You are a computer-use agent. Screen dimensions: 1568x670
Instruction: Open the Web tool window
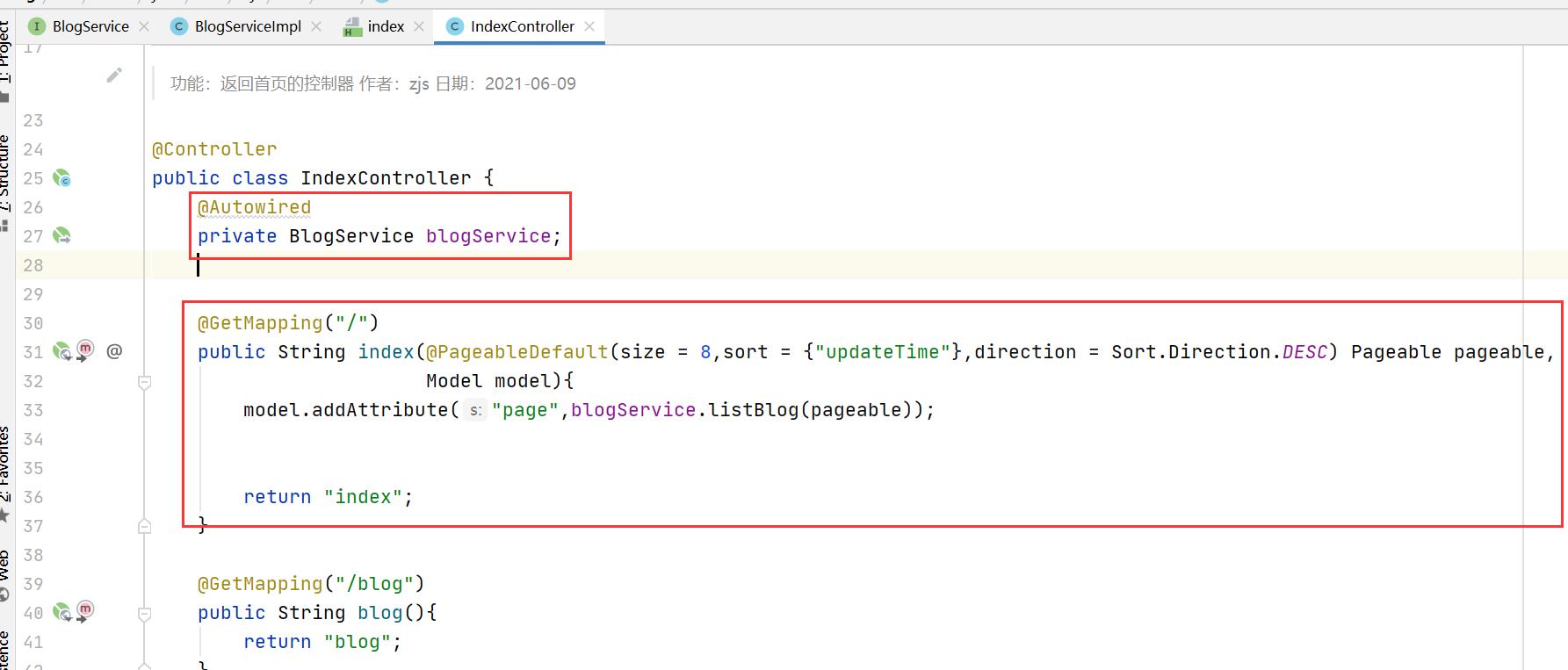click(6, 574)
